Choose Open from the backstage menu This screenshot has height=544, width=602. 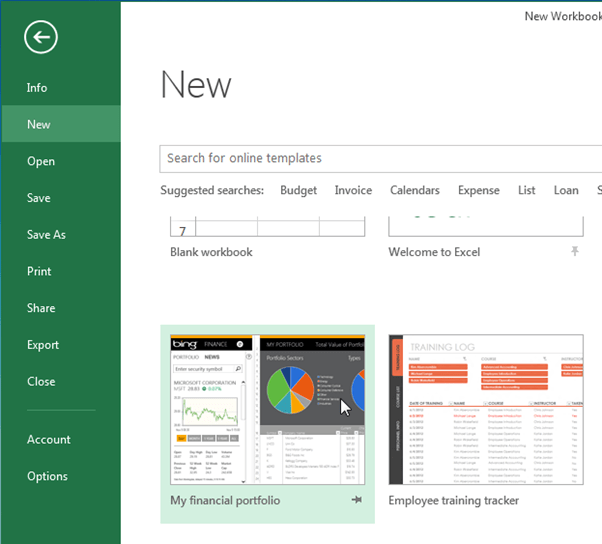coord(41,161)
